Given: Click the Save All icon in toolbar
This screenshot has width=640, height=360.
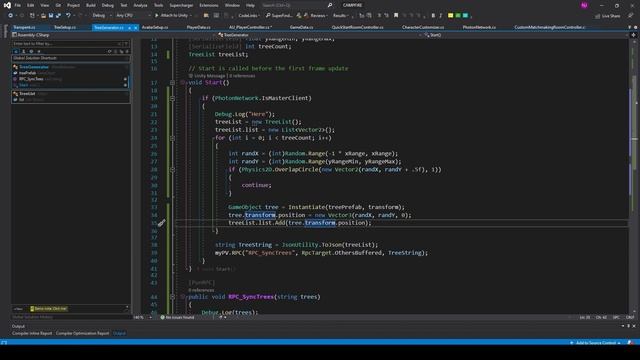Looking at the screenshot, I should tap(58, 16).
